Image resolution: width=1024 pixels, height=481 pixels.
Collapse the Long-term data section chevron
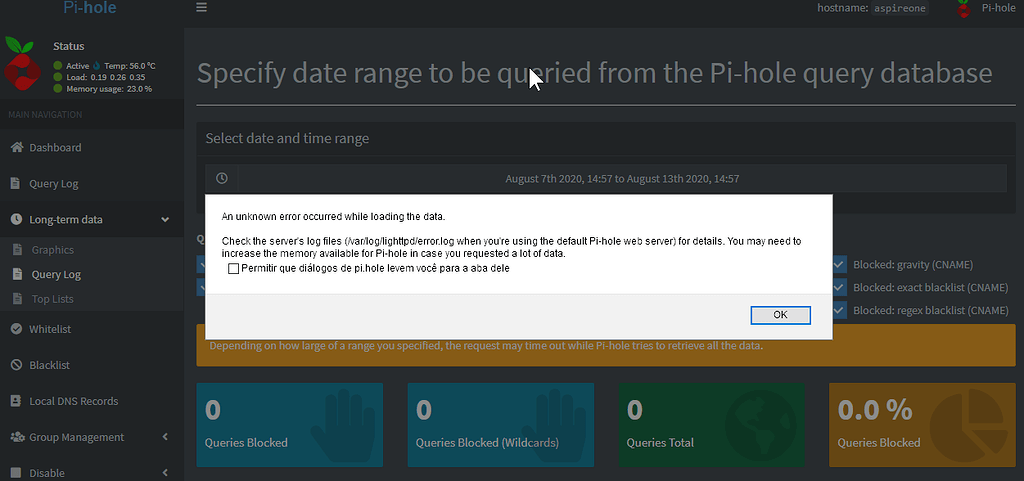click(x=165, y=220)
